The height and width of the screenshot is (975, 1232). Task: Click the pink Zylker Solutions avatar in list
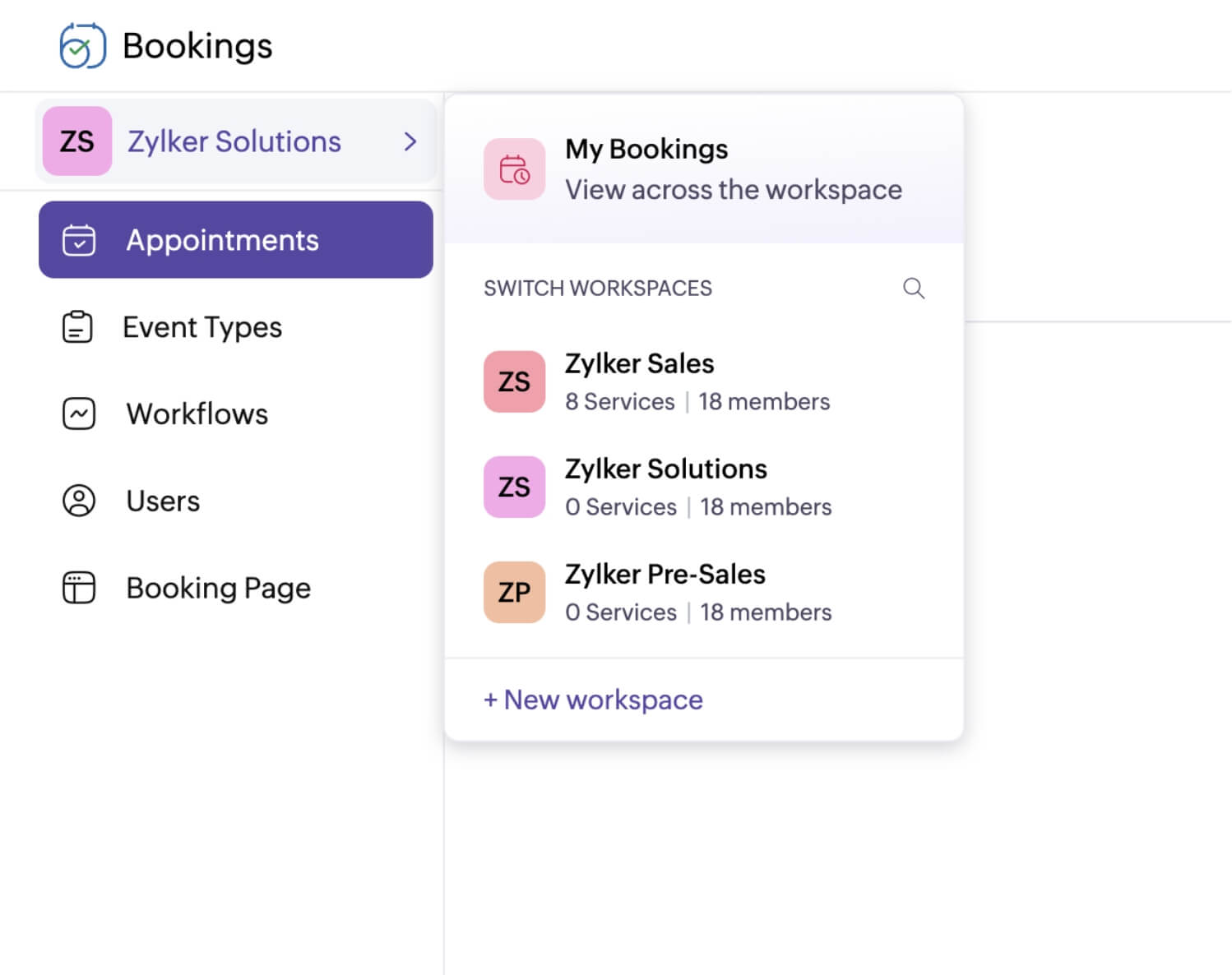click(514, 487)
